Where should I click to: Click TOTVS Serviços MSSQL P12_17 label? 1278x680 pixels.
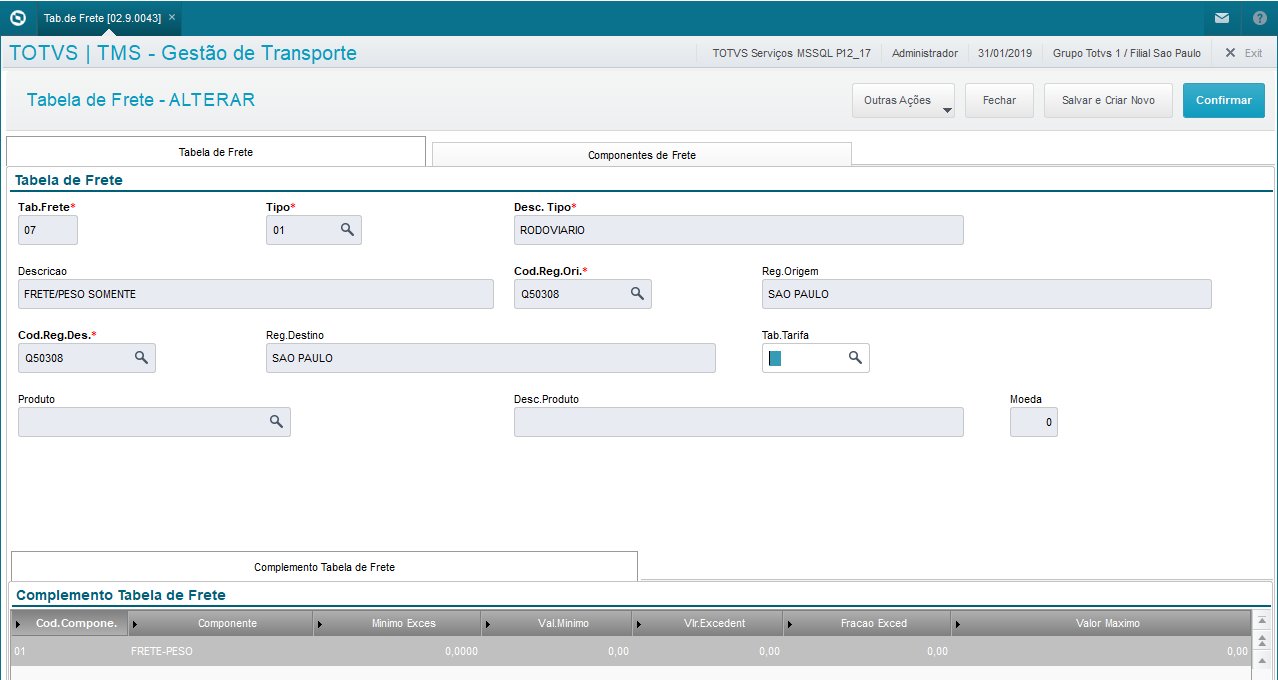click(x=792, y=53)
